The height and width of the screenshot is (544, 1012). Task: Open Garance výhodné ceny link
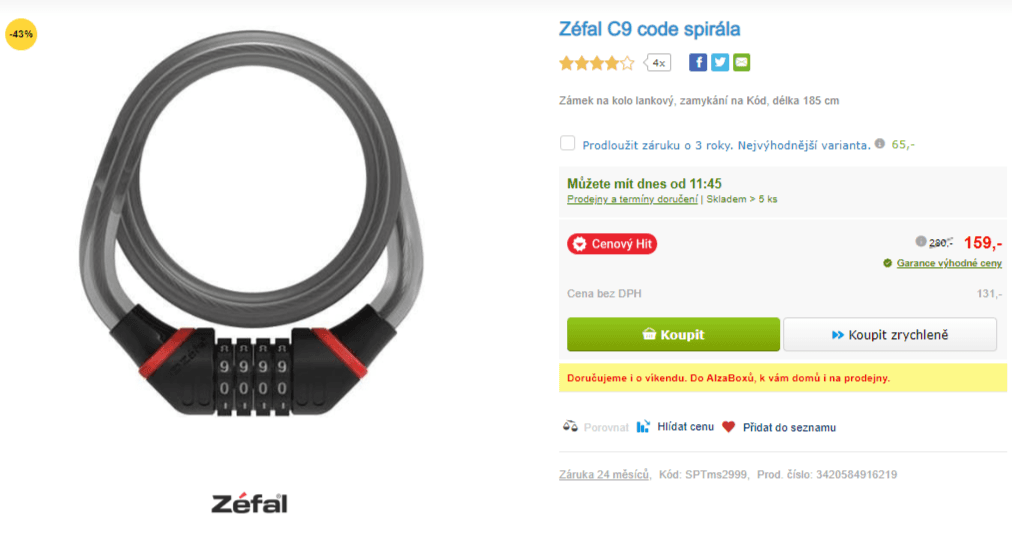pos(949,263)
